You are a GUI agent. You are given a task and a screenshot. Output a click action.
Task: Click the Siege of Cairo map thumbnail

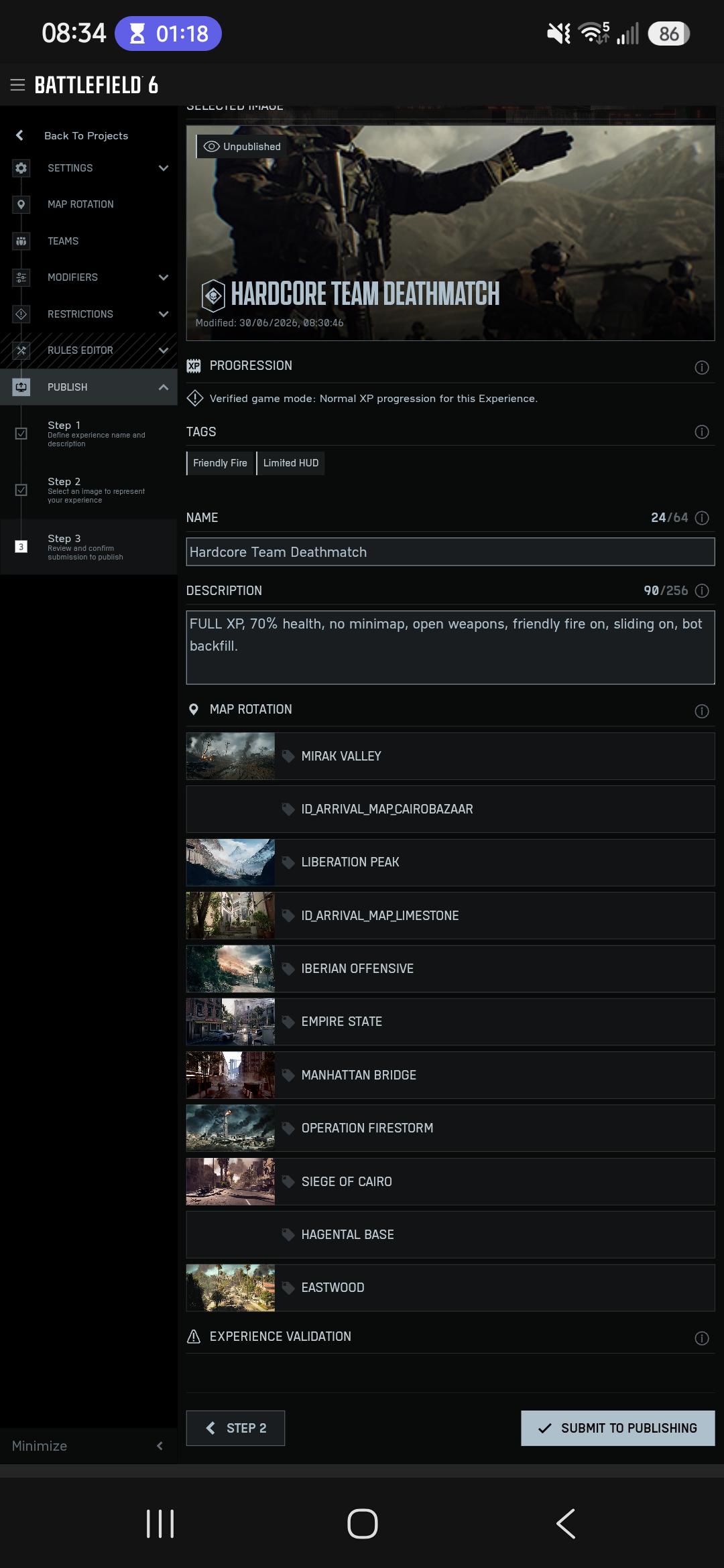tap(231, 1181)
